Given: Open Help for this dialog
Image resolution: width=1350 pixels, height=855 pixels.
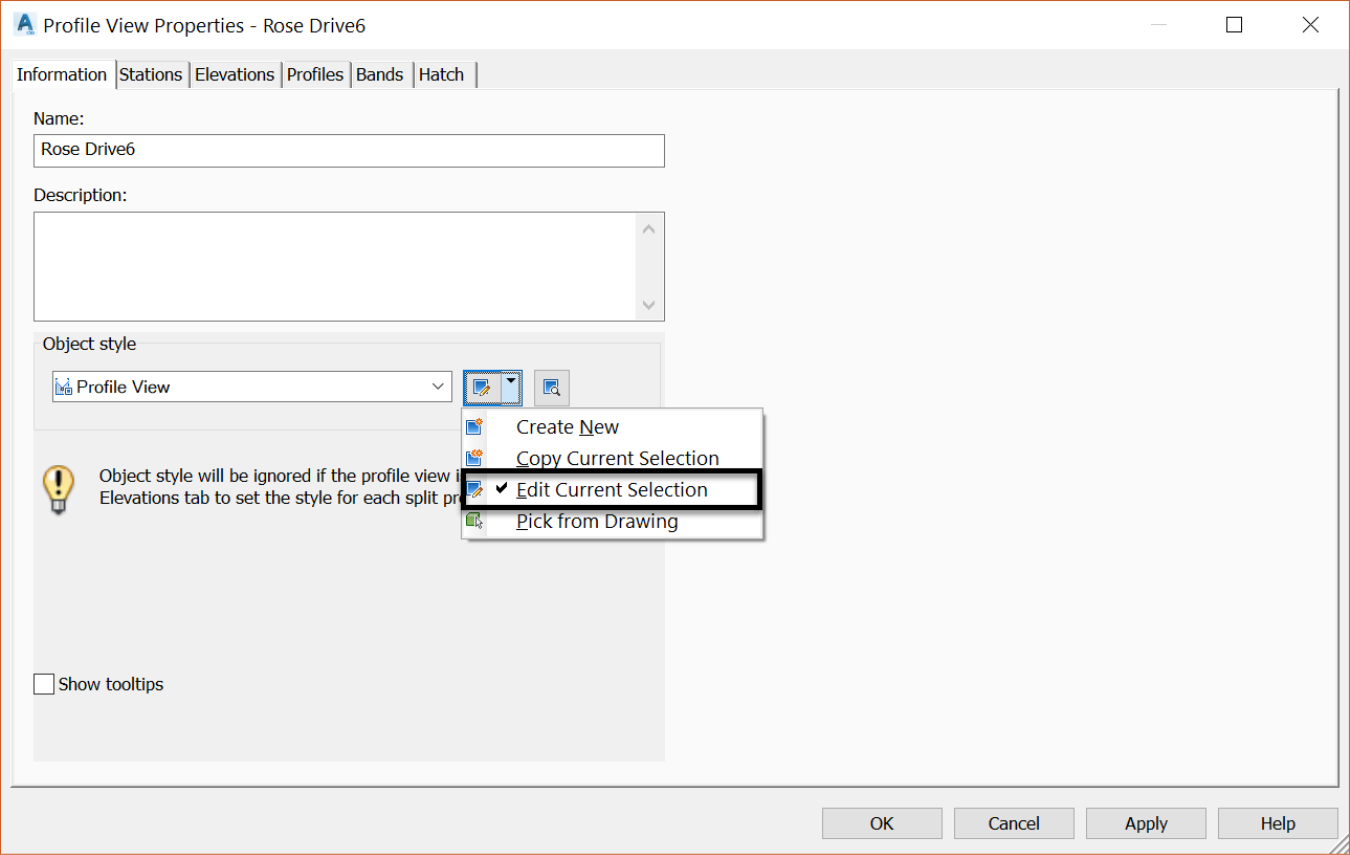Looking at the screenshot, I should click(1278, 824).
